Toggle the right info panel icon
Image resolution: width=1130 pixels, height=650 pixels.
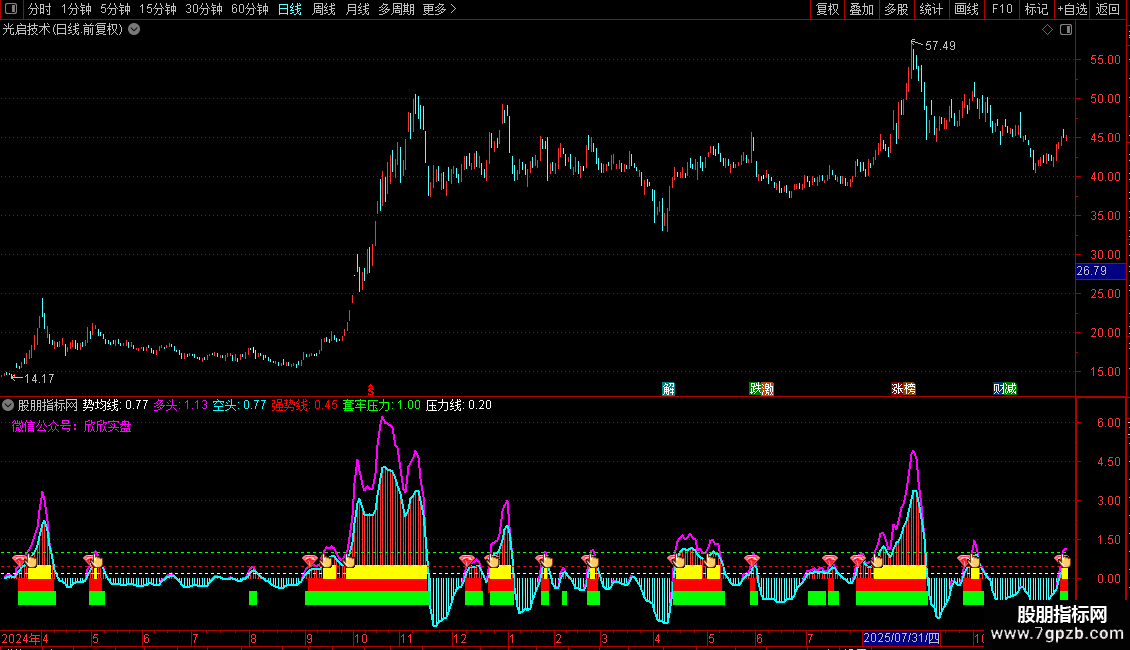1066,30
